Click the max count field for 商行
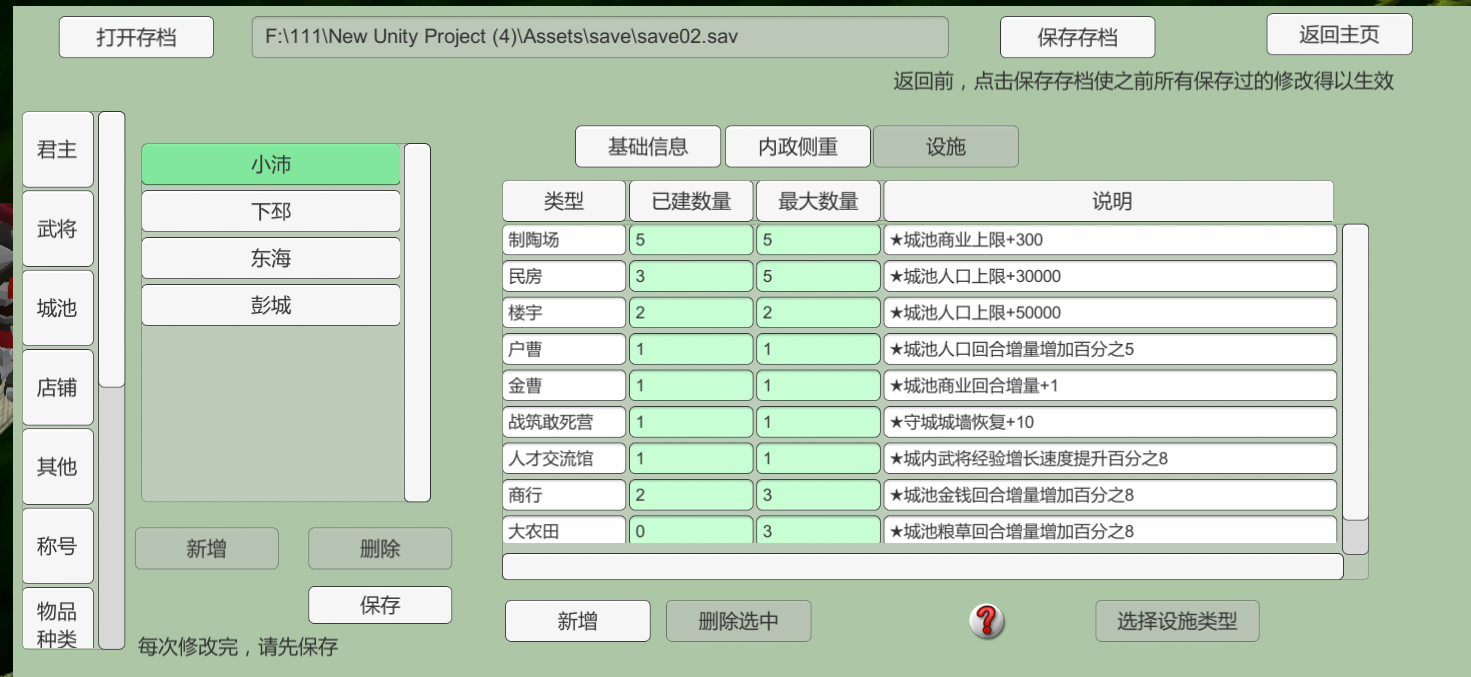Screen dimensions: 1471x677 pyautogui.click(x=818, y=496)
